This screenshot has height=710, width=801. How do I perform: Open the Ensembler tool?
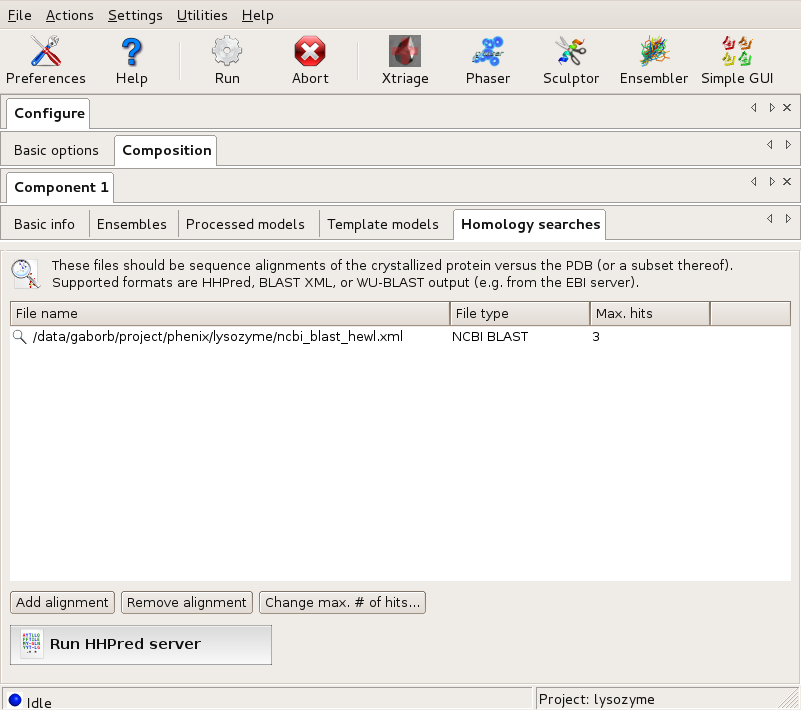[x=654, y=60]
